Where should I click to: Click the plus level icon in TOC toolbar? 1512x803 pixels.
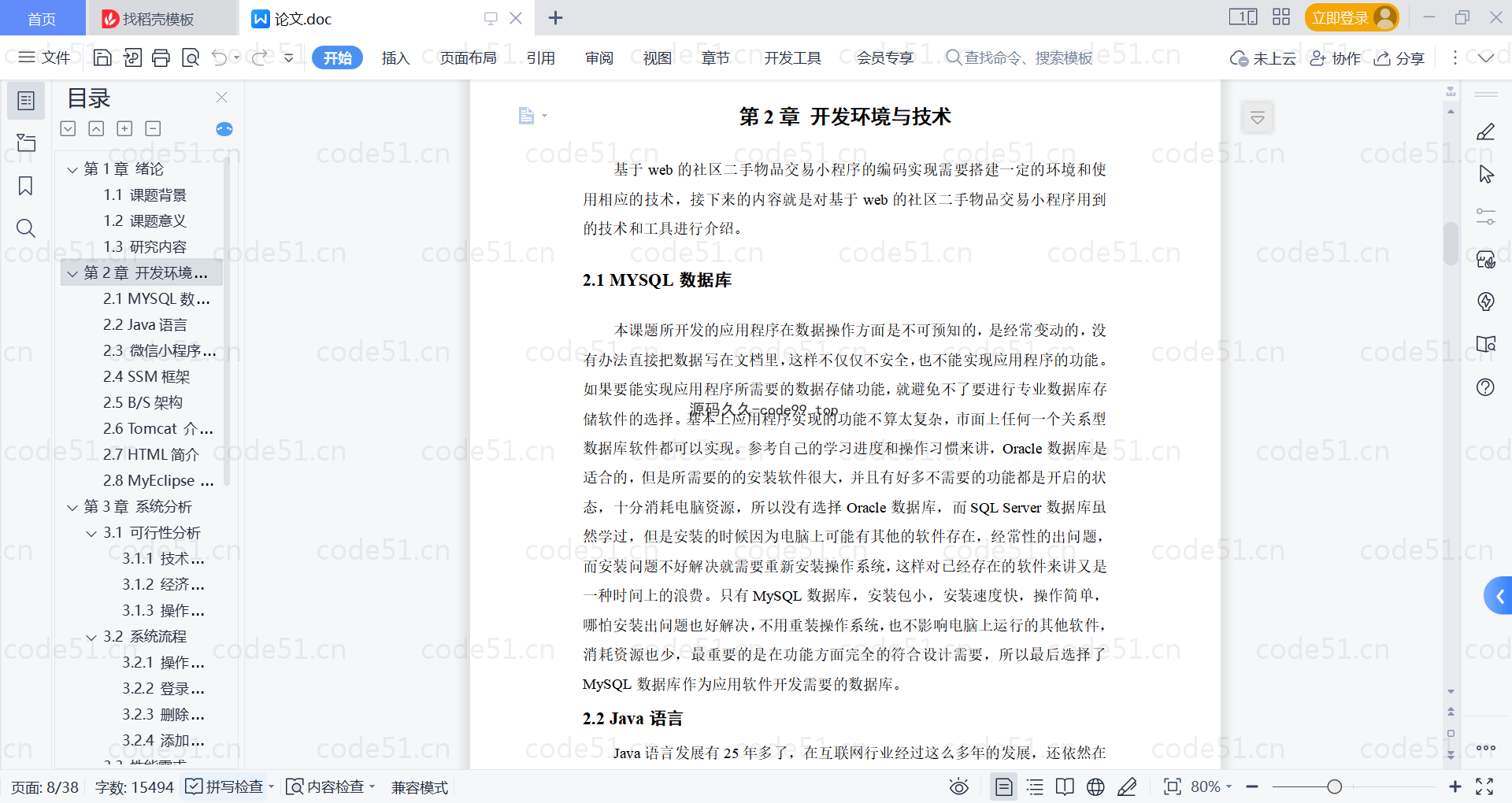coord(124,128)
